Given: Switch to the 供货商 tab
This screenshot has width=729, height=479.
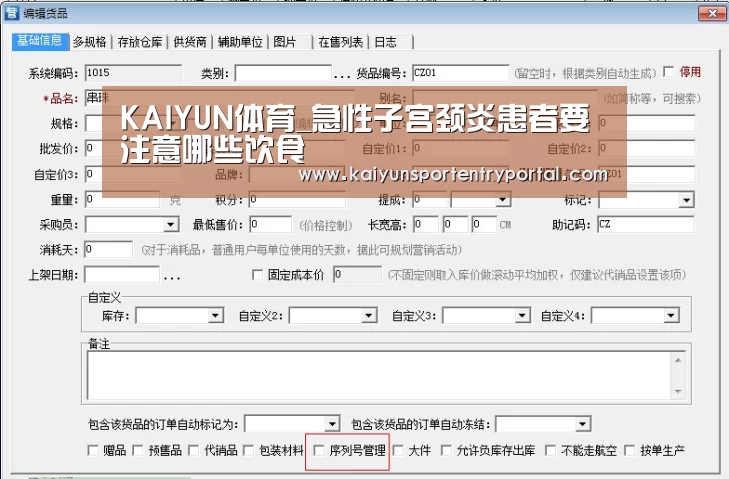Looking at the screenshot, I should coord(190,42).
